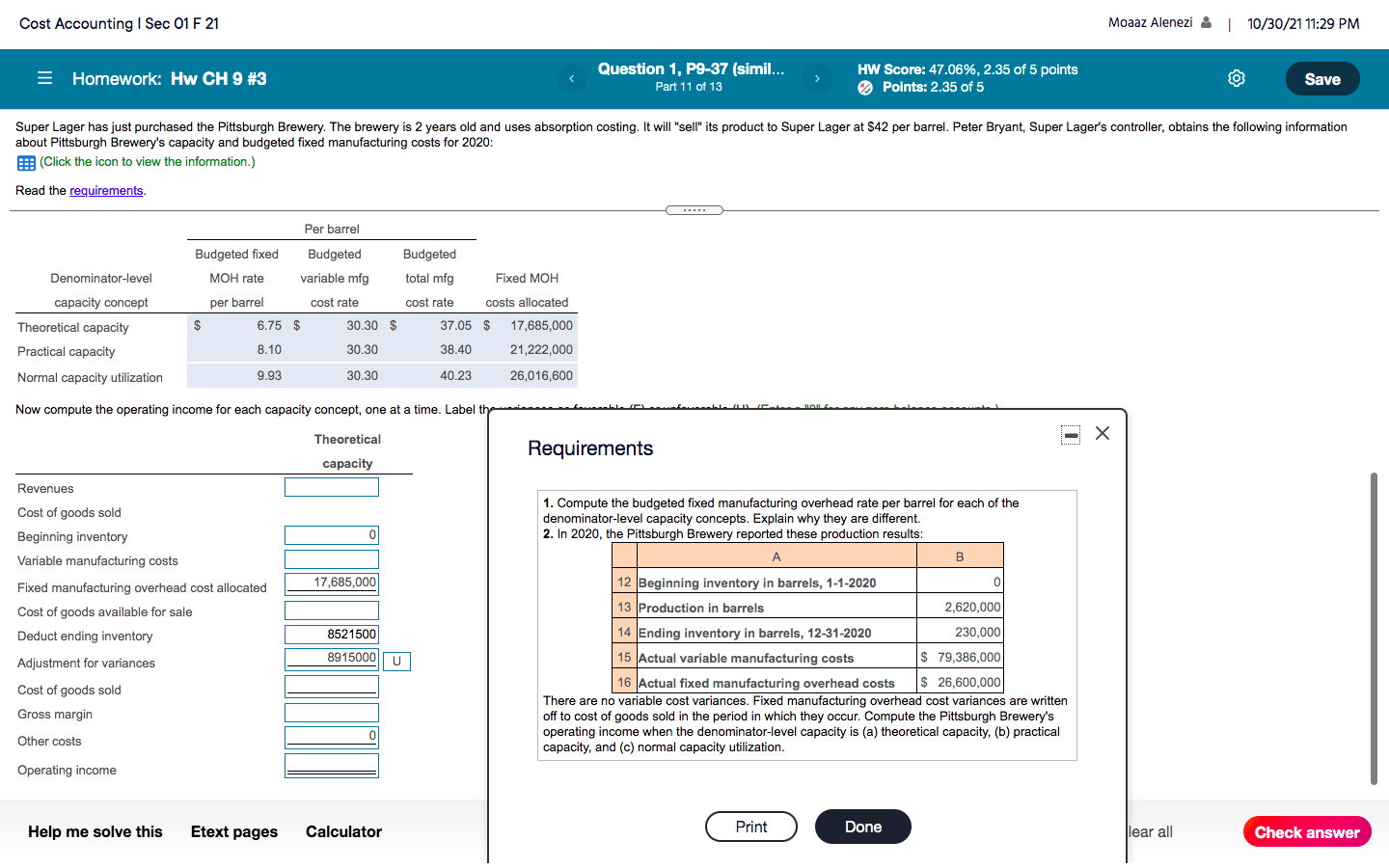Click the Fixed manufacturing overhead cost allocated field
The width and height of the screenshot is (1389, 868).
point(332,583)
